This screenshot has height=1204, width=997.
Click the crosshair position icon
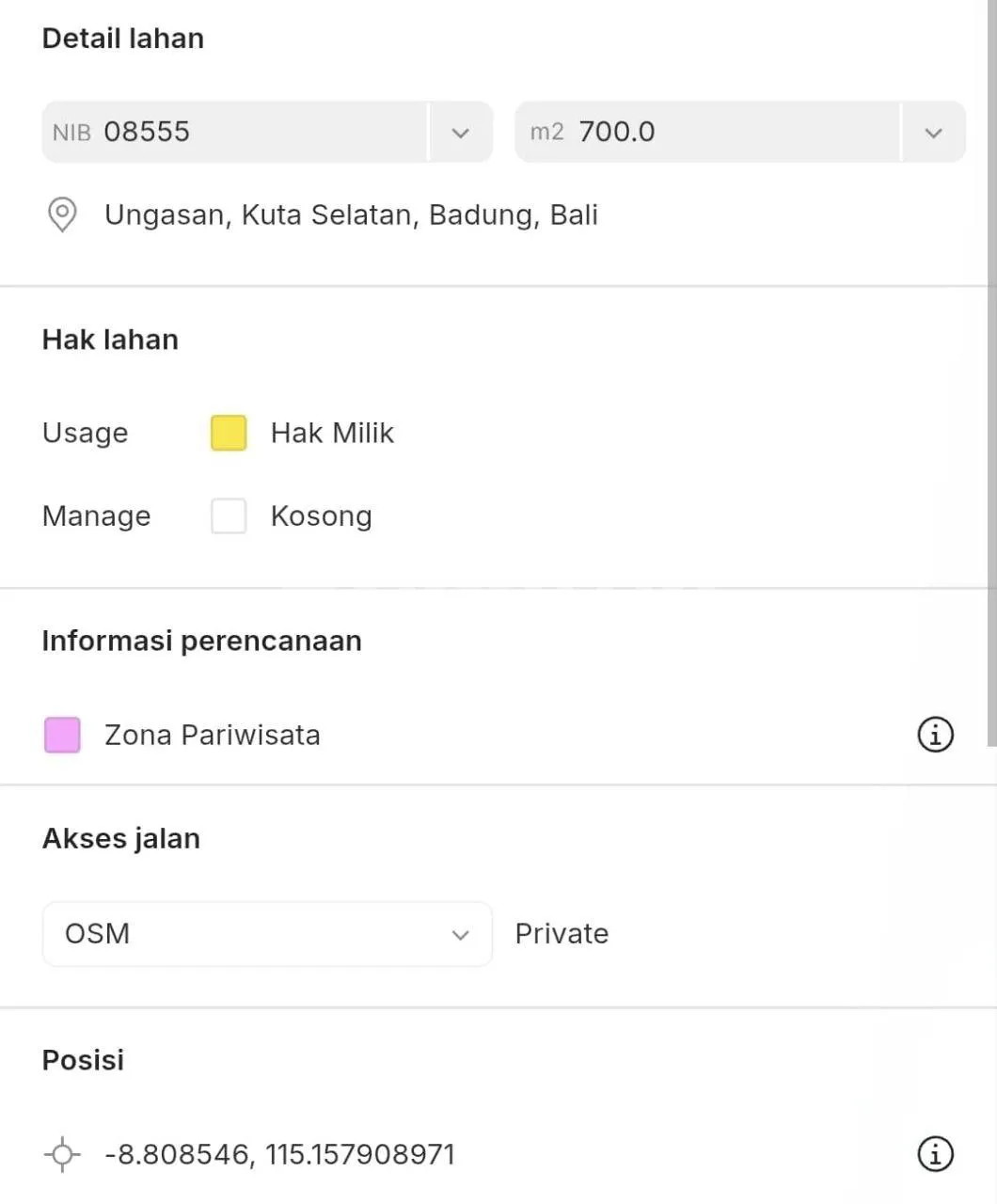(x=62, y=1154)
